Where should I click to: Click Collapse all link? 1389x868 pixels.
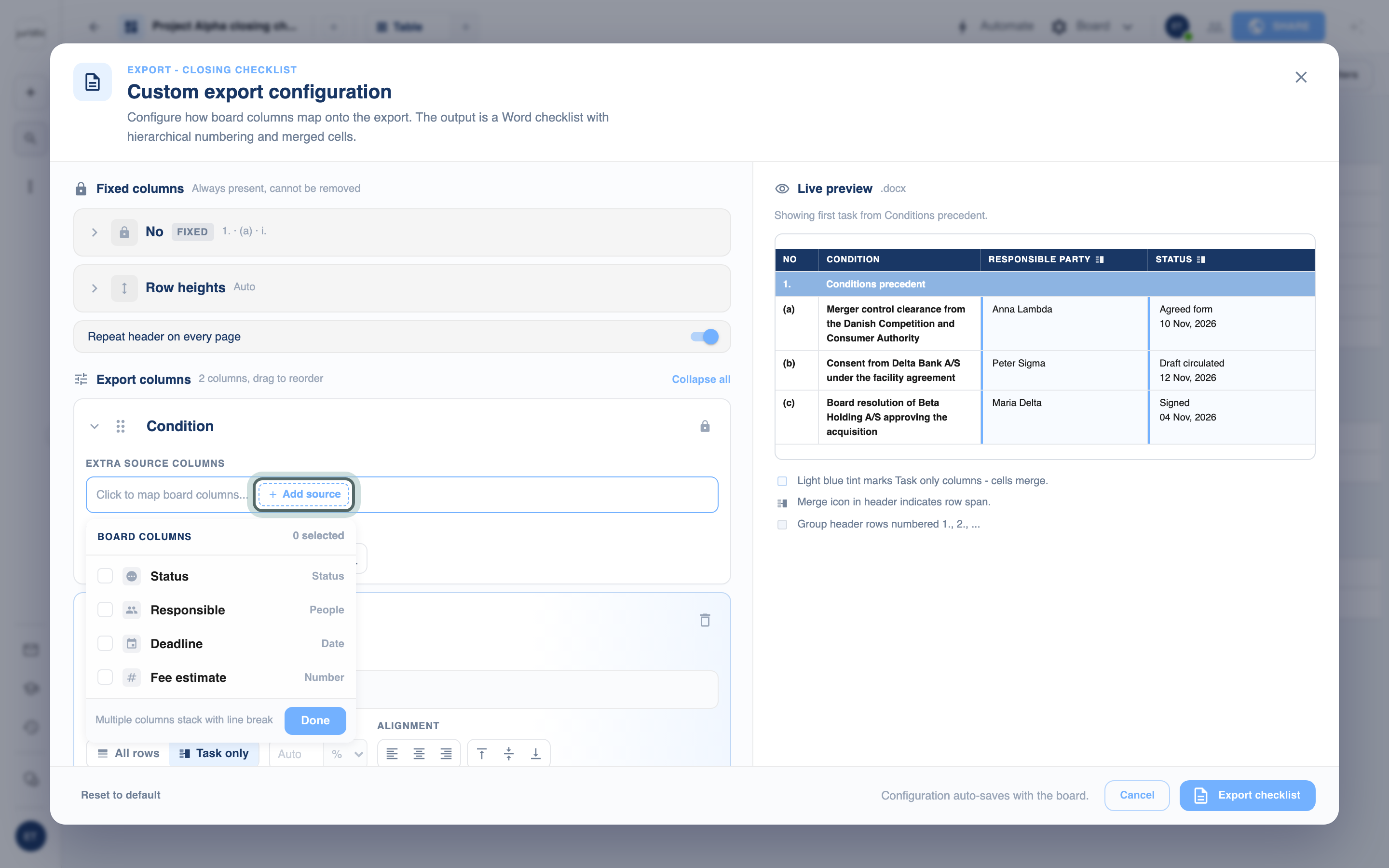(x=701, y=379)
